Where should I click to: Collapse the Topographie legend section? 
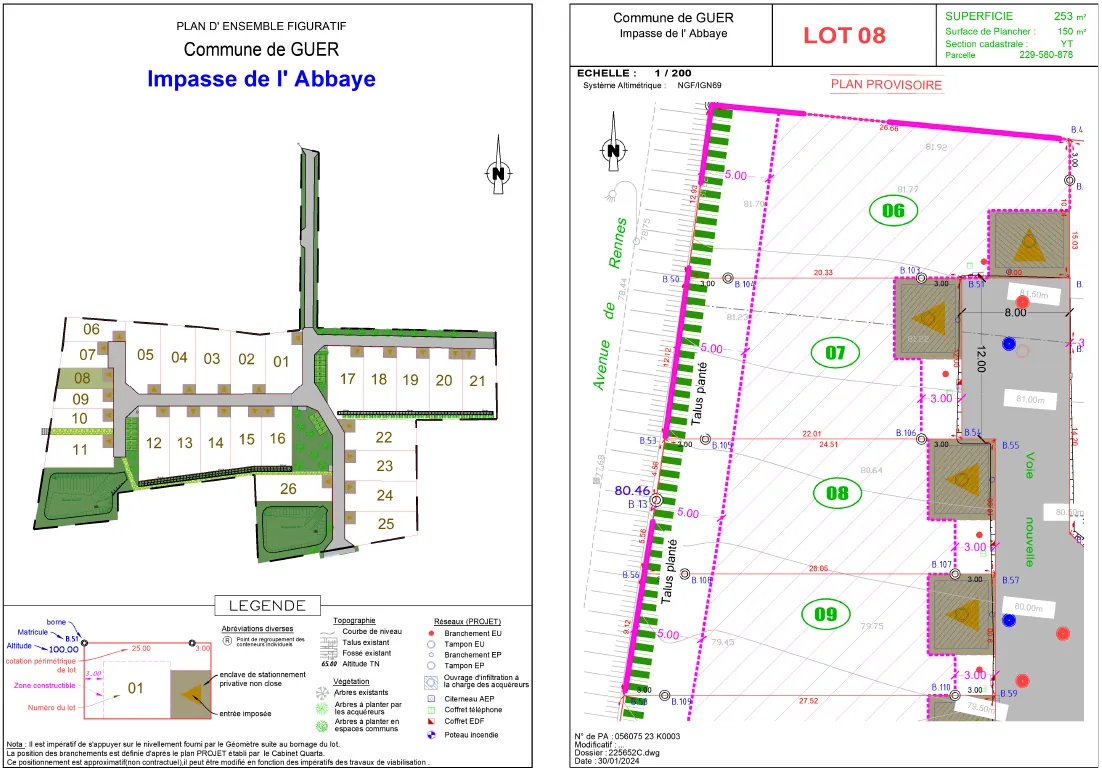[354, 620]
